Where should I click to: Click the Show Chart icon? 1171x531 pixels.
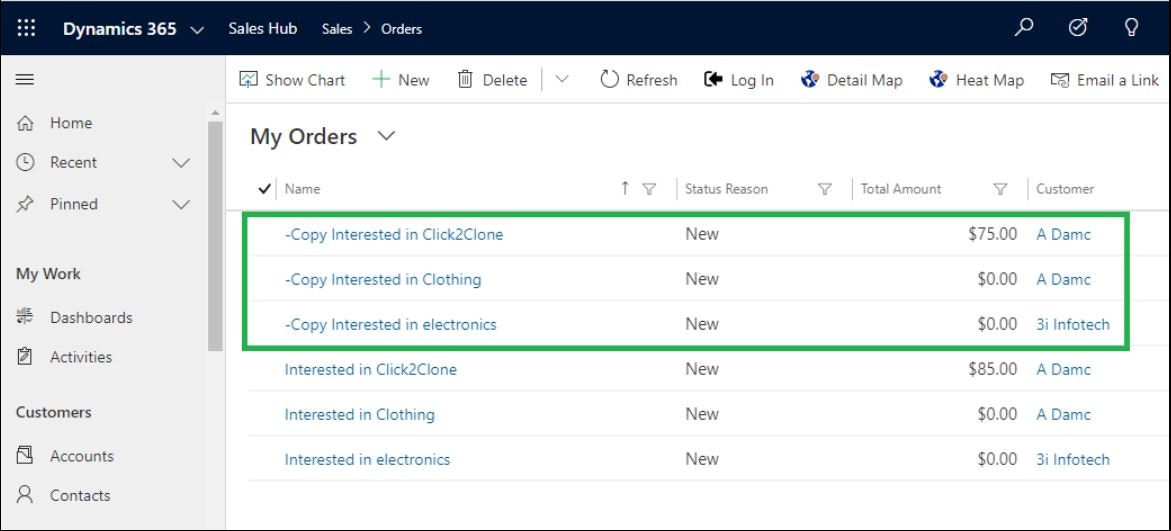(x=249, y=79)
